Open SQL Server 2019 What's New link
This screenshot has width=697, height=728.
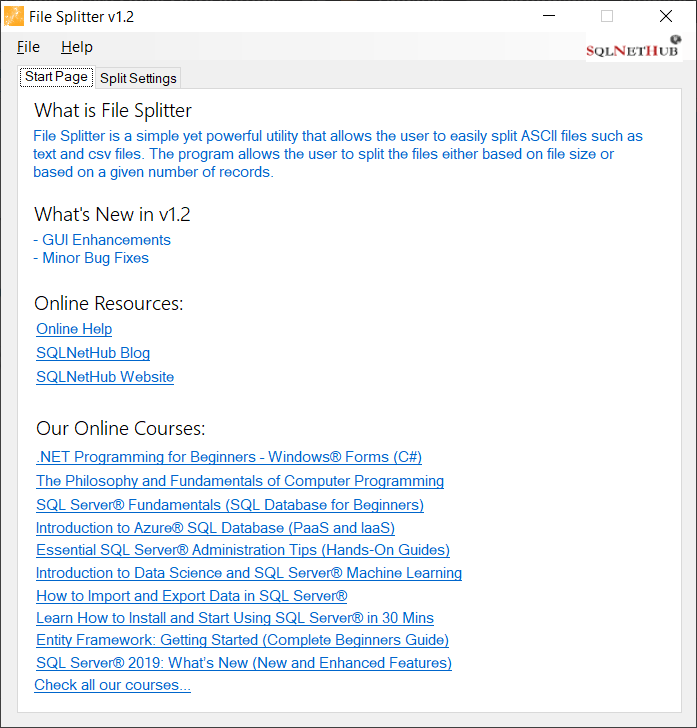point(244,663)
